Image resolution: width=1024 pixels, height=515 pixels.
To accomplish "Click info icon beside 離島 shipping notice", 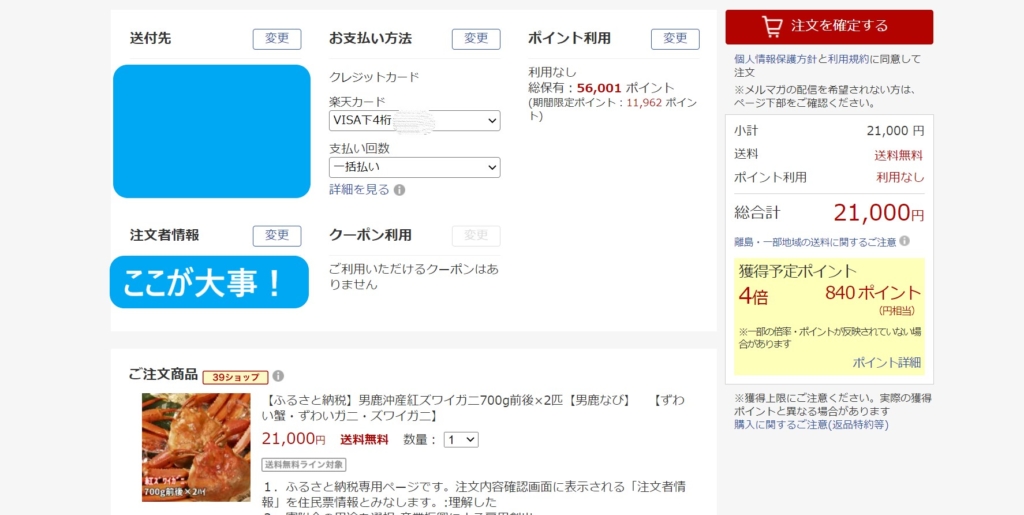I will point(904,242).
